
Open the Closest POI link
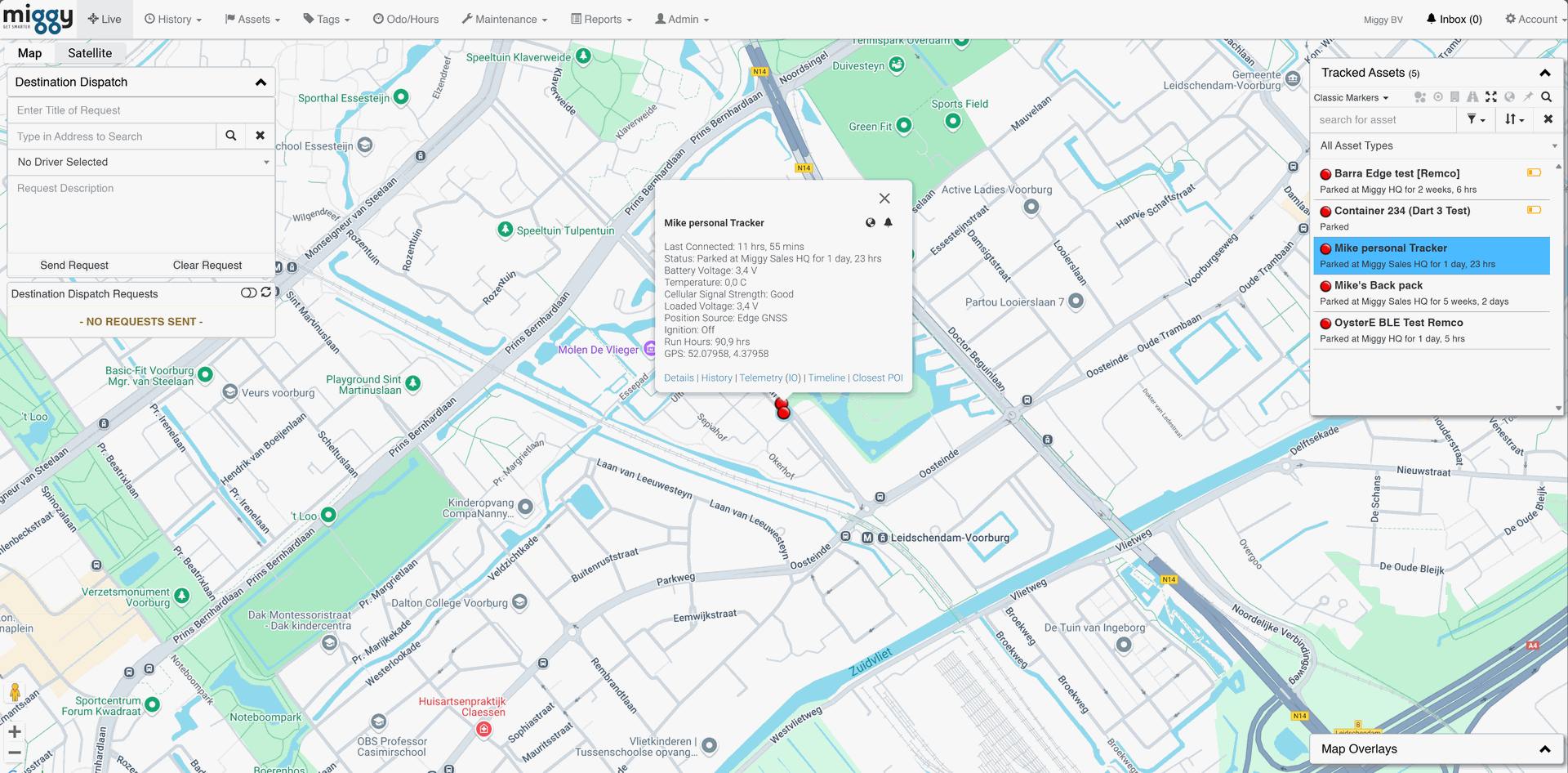pos(877,378)
